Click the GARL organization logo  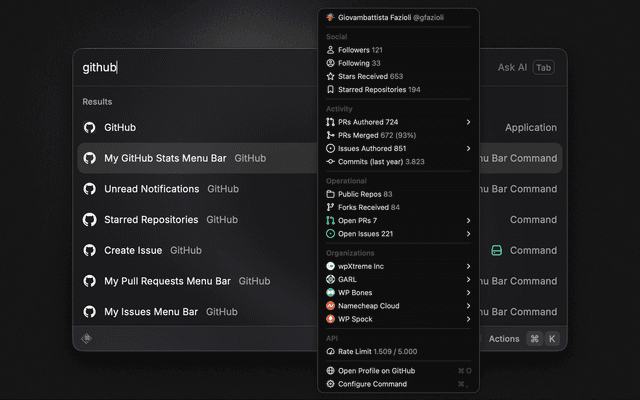click(330, 280)
